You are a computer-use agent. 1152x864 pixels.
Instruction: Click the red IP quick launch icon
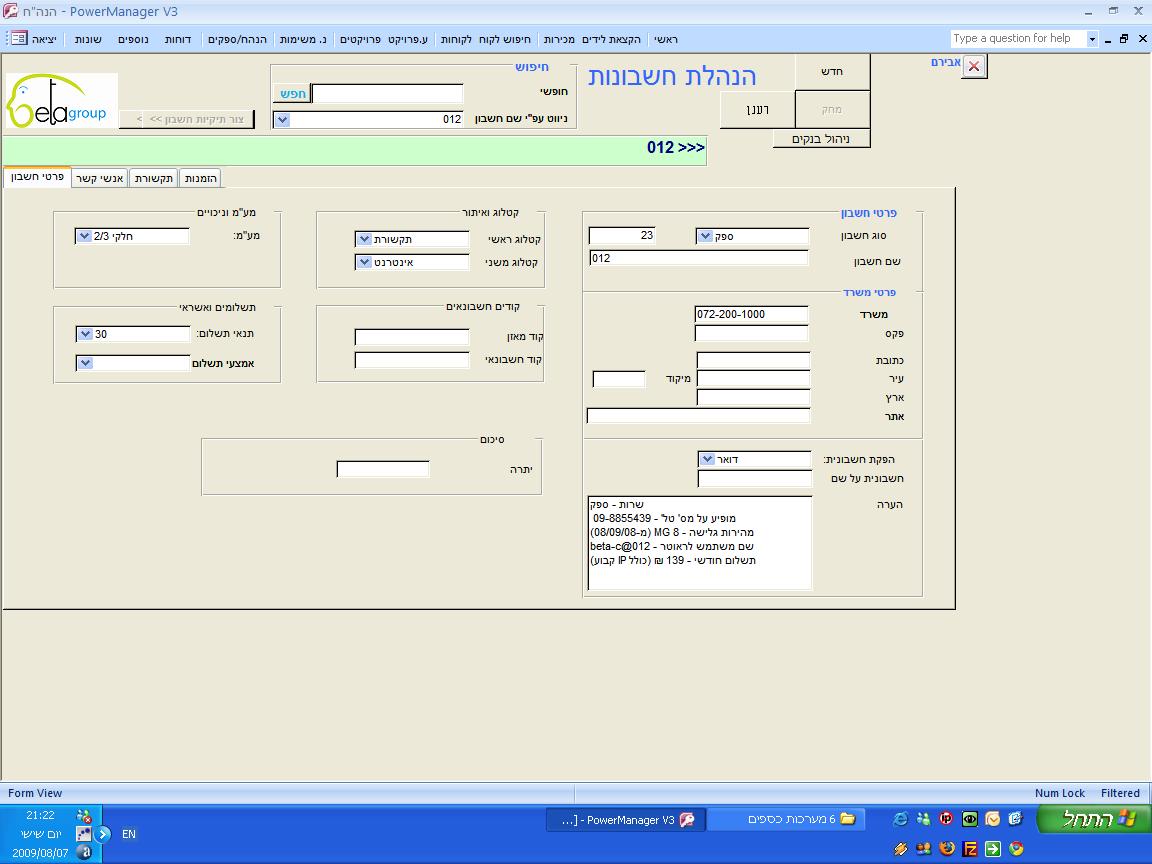pos(946,818)
